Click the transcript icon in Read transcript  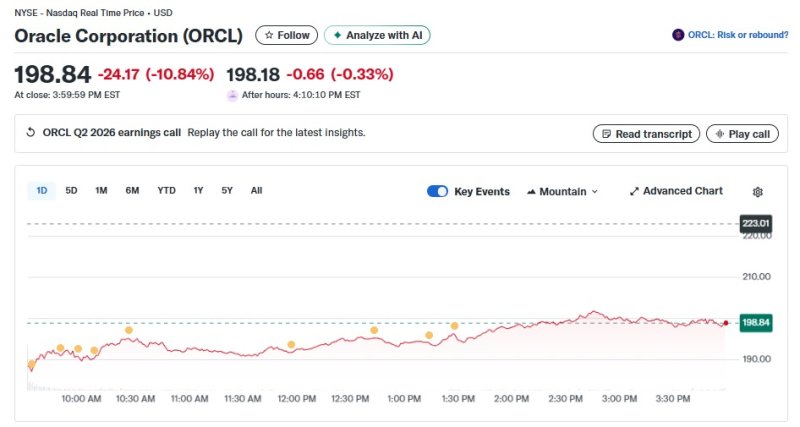(605, 134)
